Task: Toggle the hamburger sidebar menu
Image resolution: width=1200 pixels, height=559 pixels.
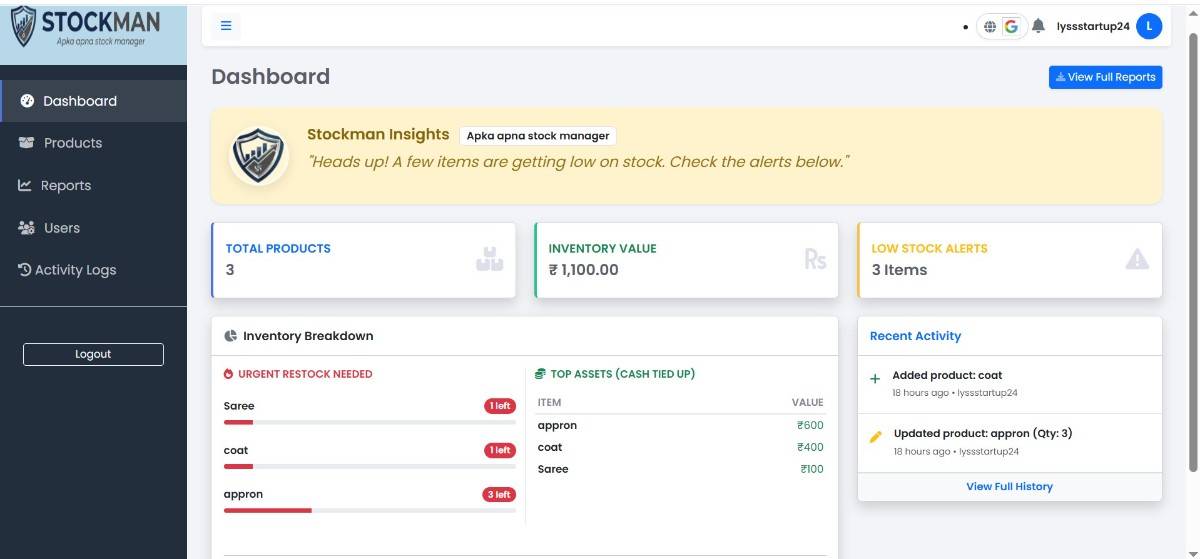Action: pos(226,26)
